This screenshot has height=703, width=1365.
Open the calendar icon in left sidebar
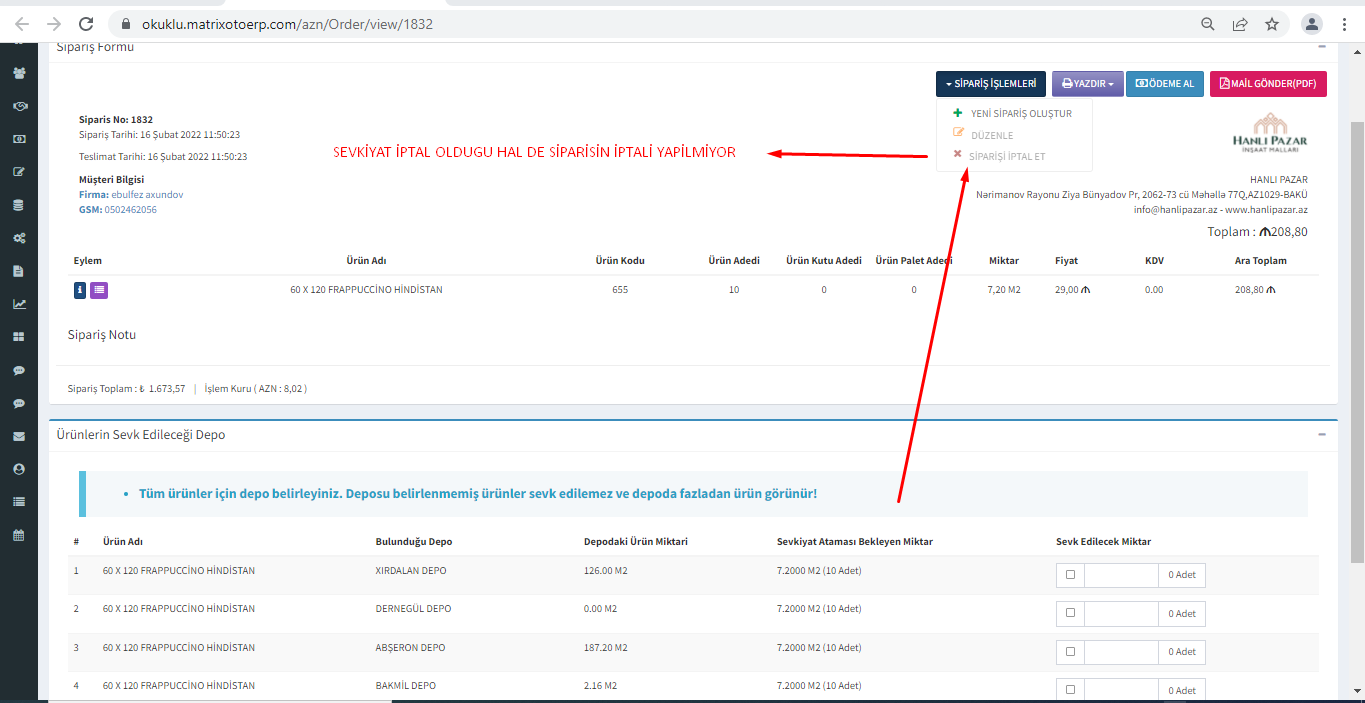click(x=18, y=535)
